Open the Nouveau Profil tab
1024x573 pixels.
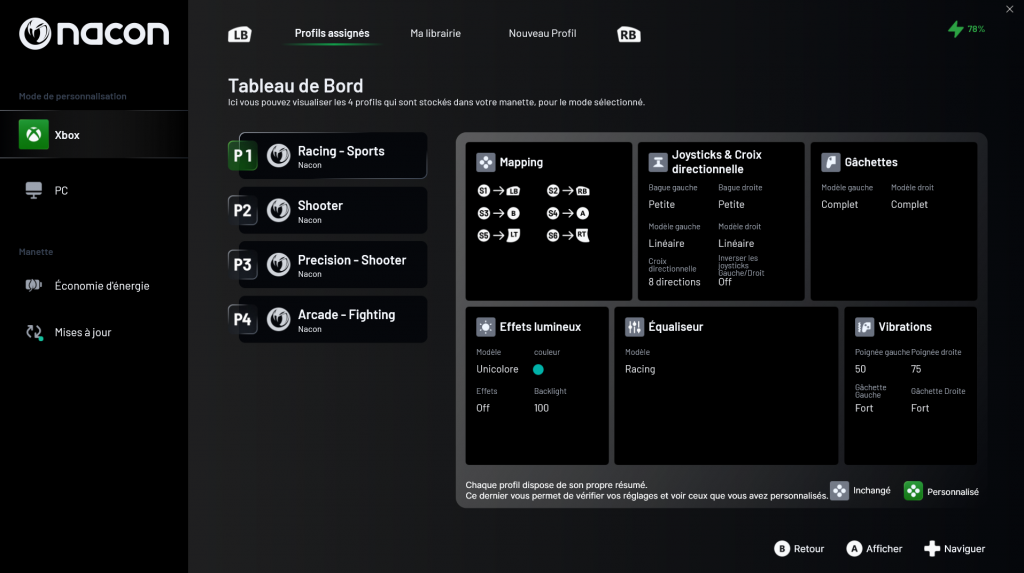click(x=542, y=33)
